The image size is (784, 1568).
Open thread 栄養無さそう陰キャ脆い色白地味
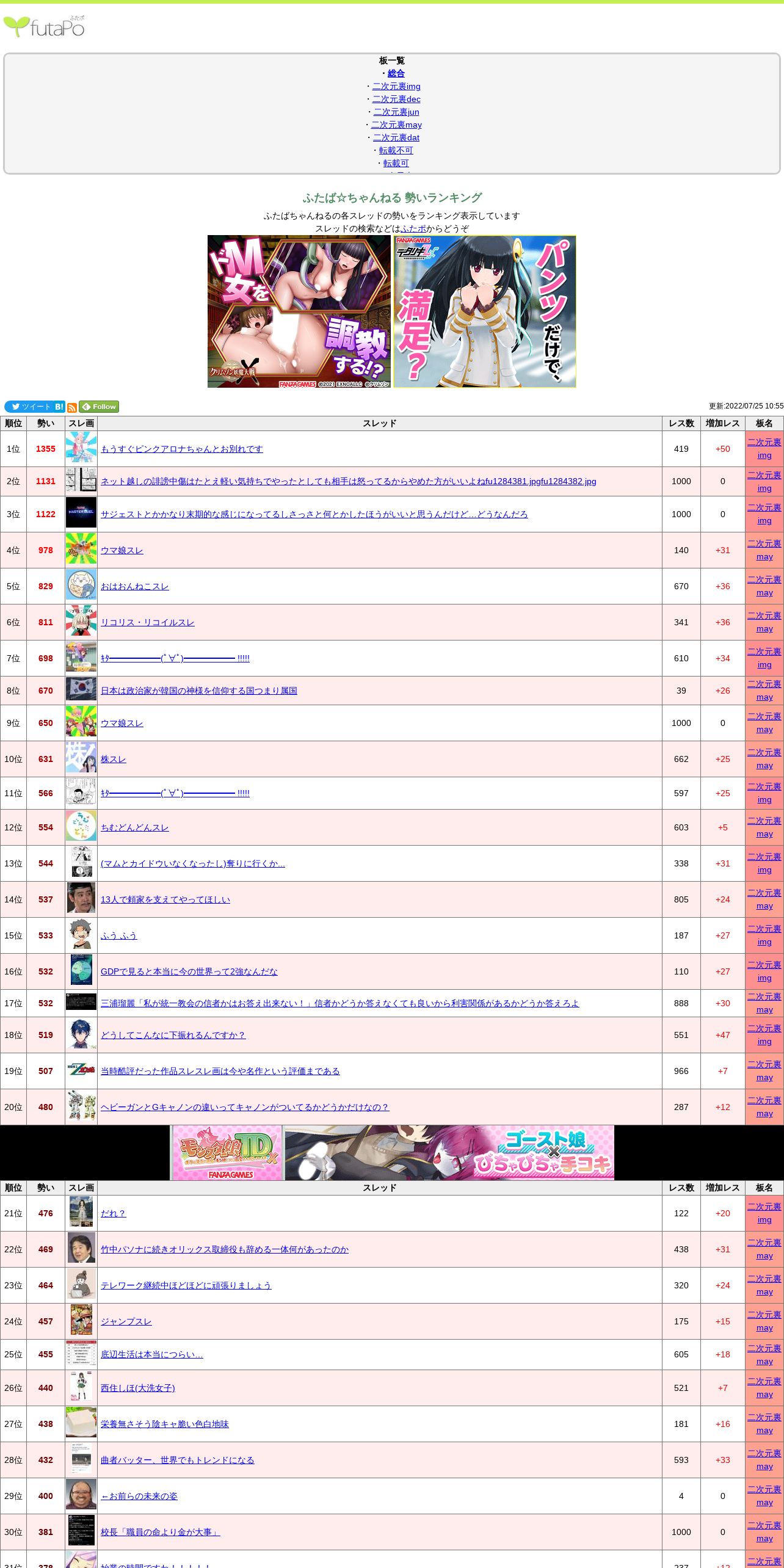pyautogui.click(x=165, y=1424)
